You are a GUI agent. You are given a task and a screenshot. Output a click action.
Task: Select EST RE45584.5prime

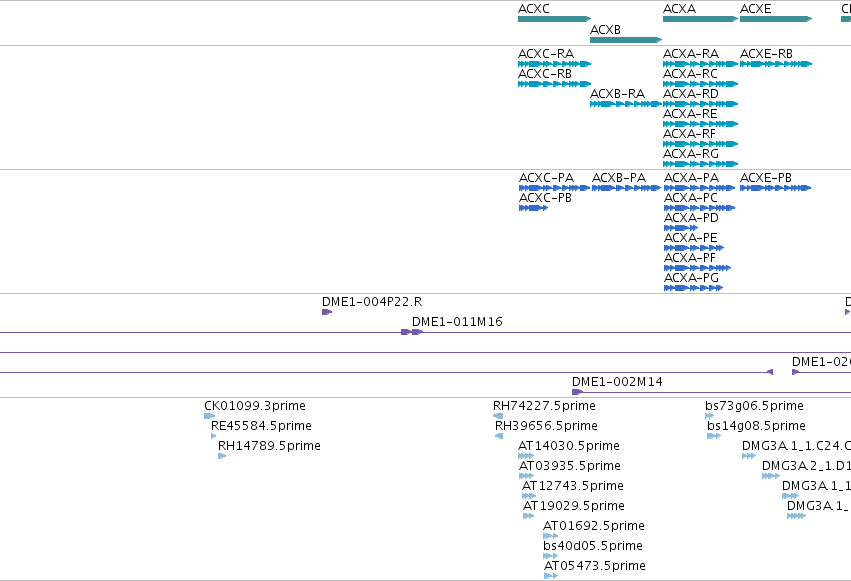click(x=213, y=436)
